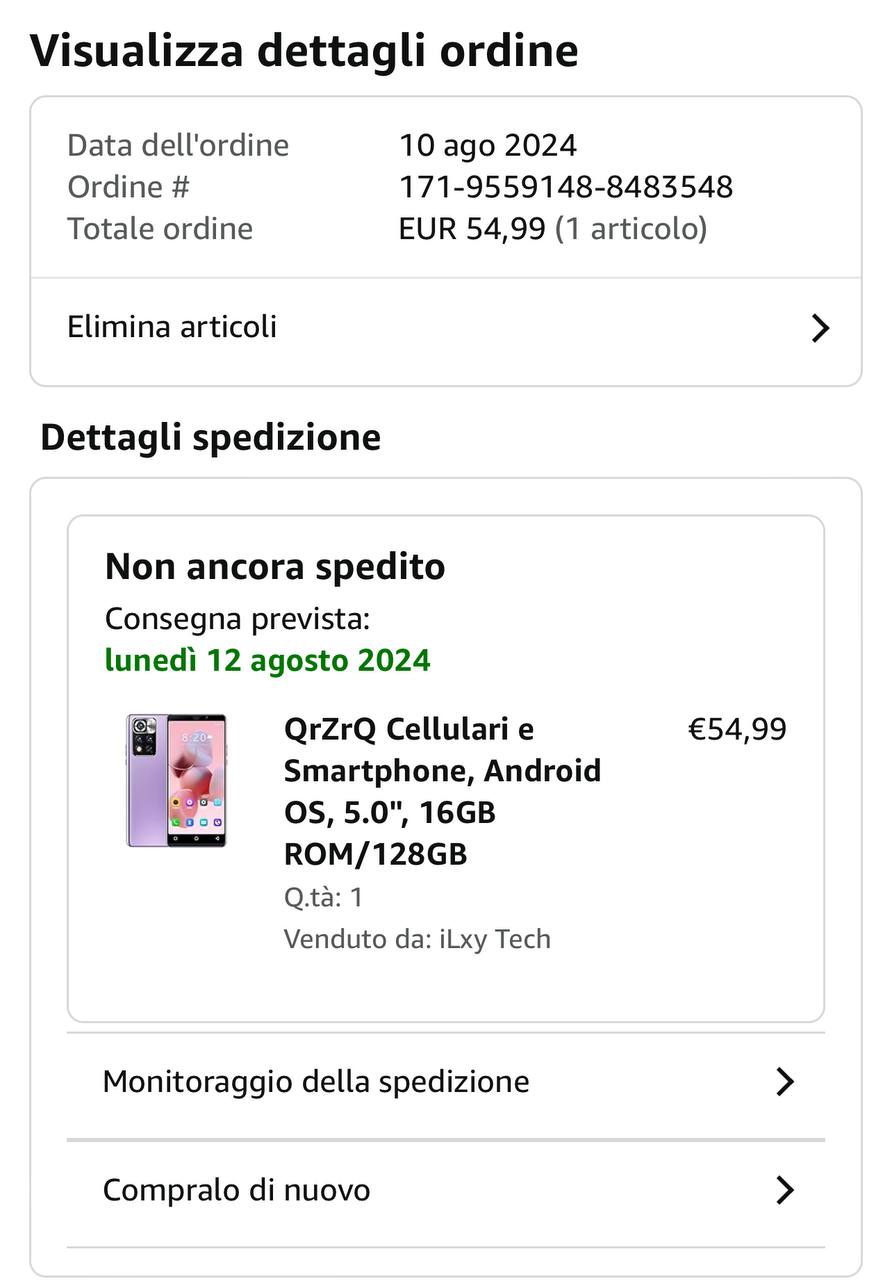Click the €54,99 item price

(x=737, y=729)
